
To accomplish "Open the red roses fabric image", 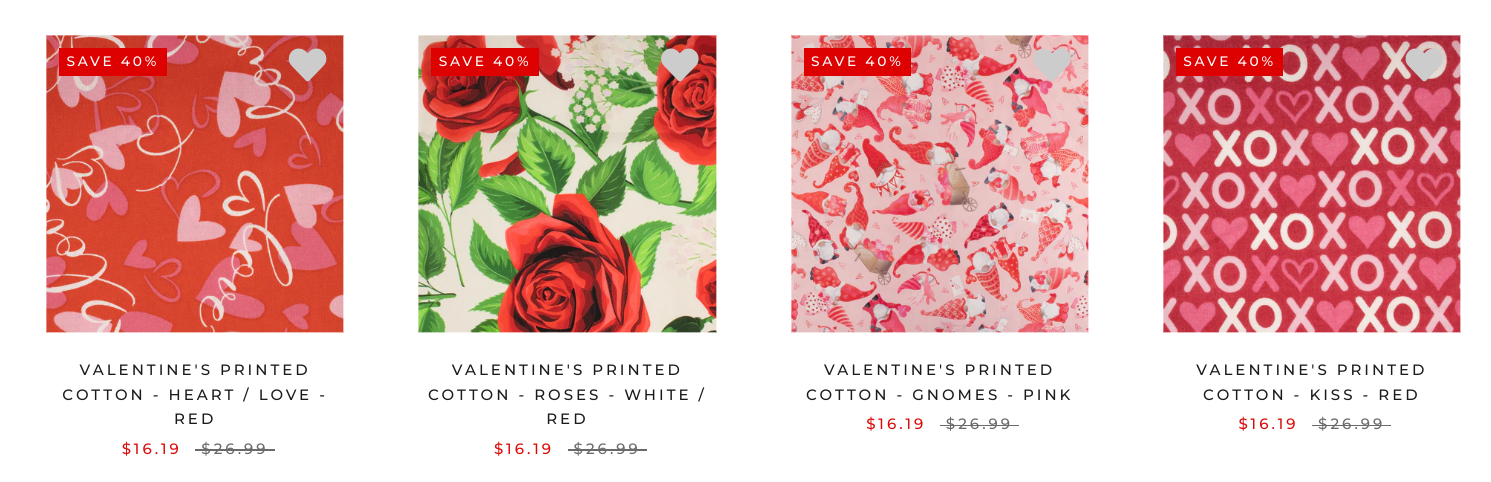I will (x=567, y=184).
